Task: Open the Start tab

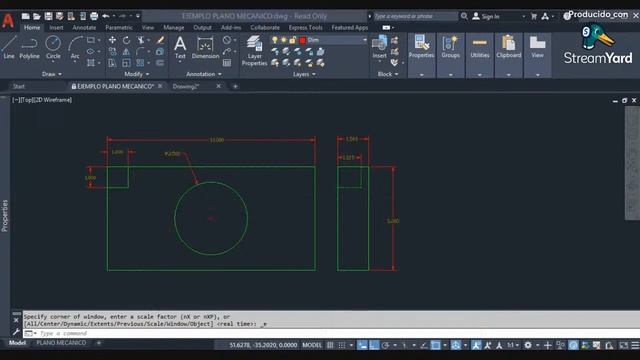Action: 19,87
